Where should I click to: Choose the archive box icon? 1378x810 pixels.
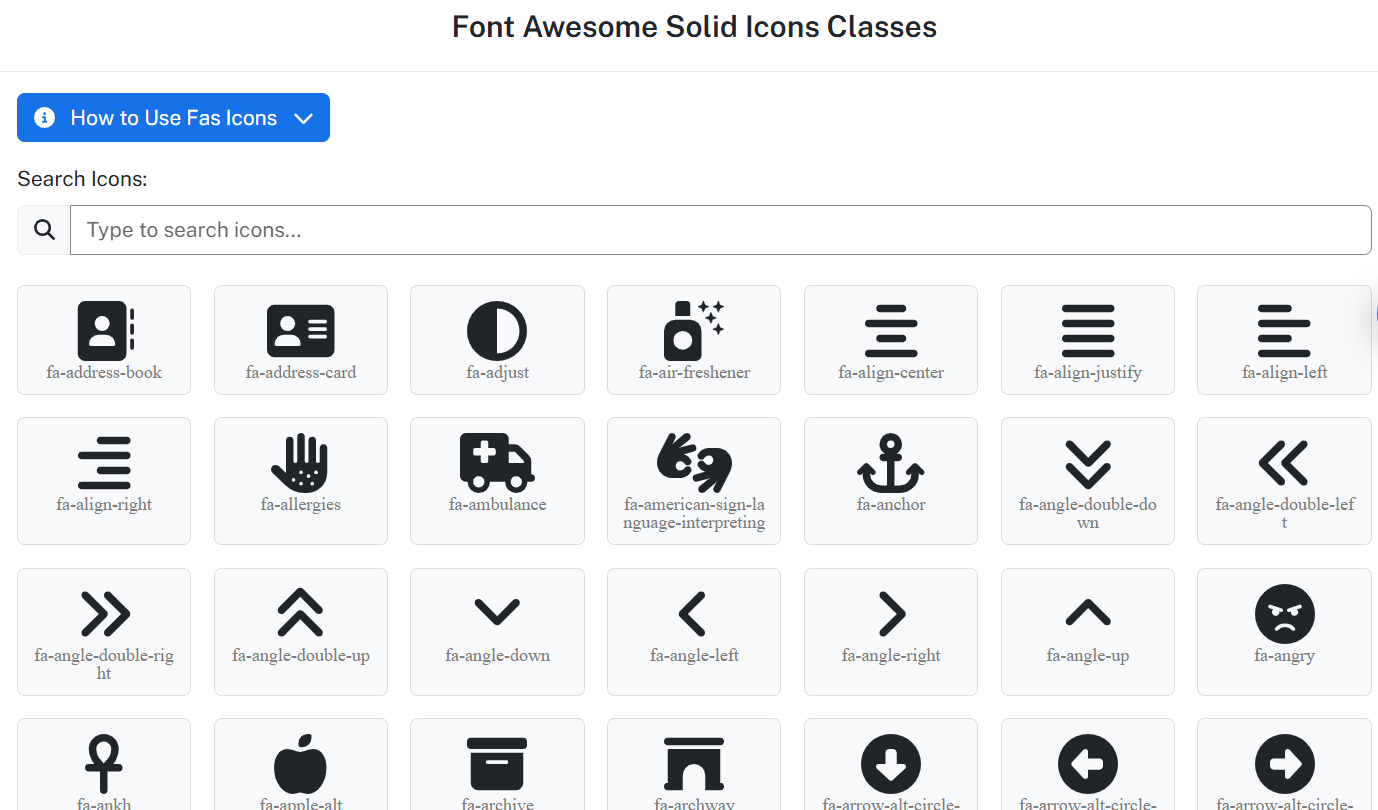497,763
